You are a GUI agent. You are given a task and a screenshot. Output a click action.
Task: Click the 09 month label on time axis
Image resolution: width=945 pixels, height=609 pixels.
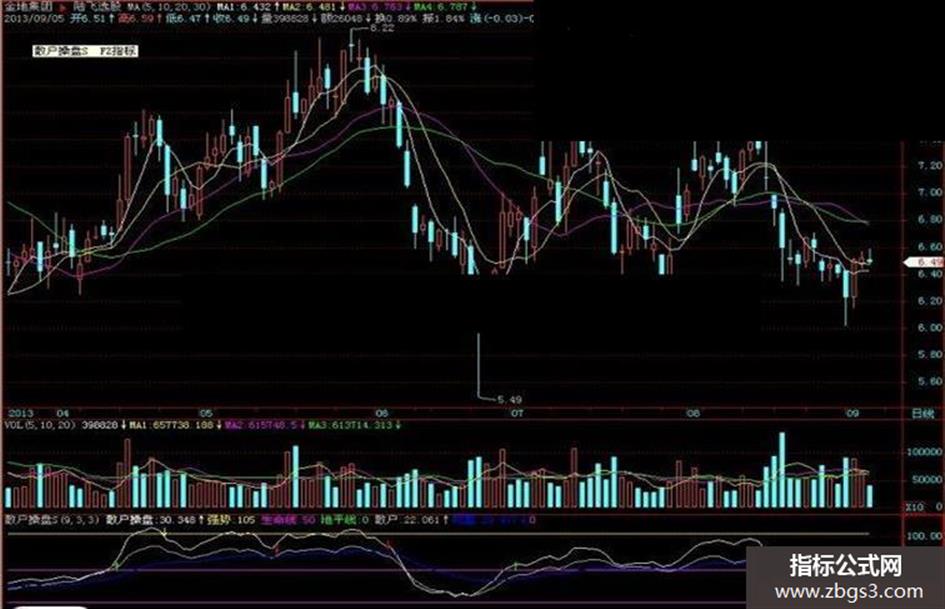click(x=852, y=414)
